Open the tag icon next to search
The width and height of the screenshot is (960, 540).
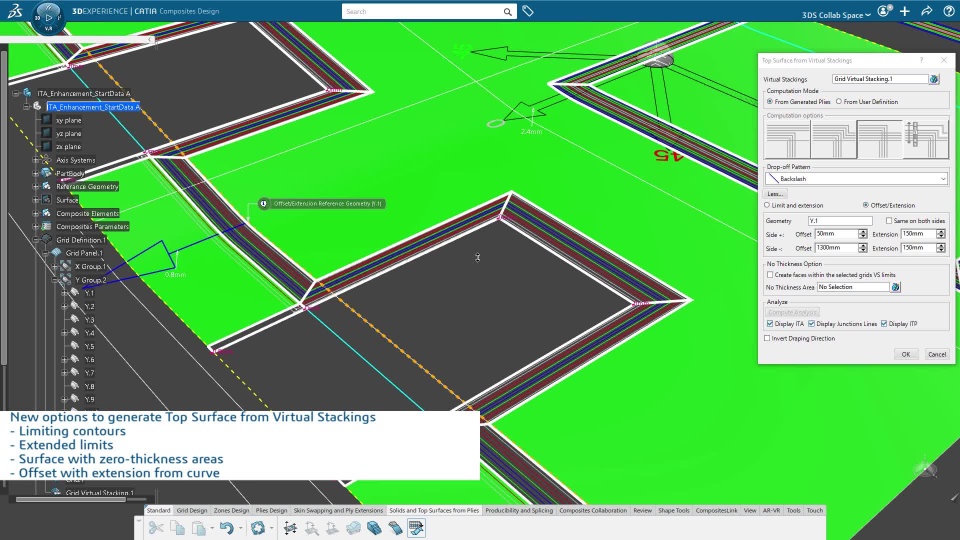pyautogui.click(x=528, y=11)
